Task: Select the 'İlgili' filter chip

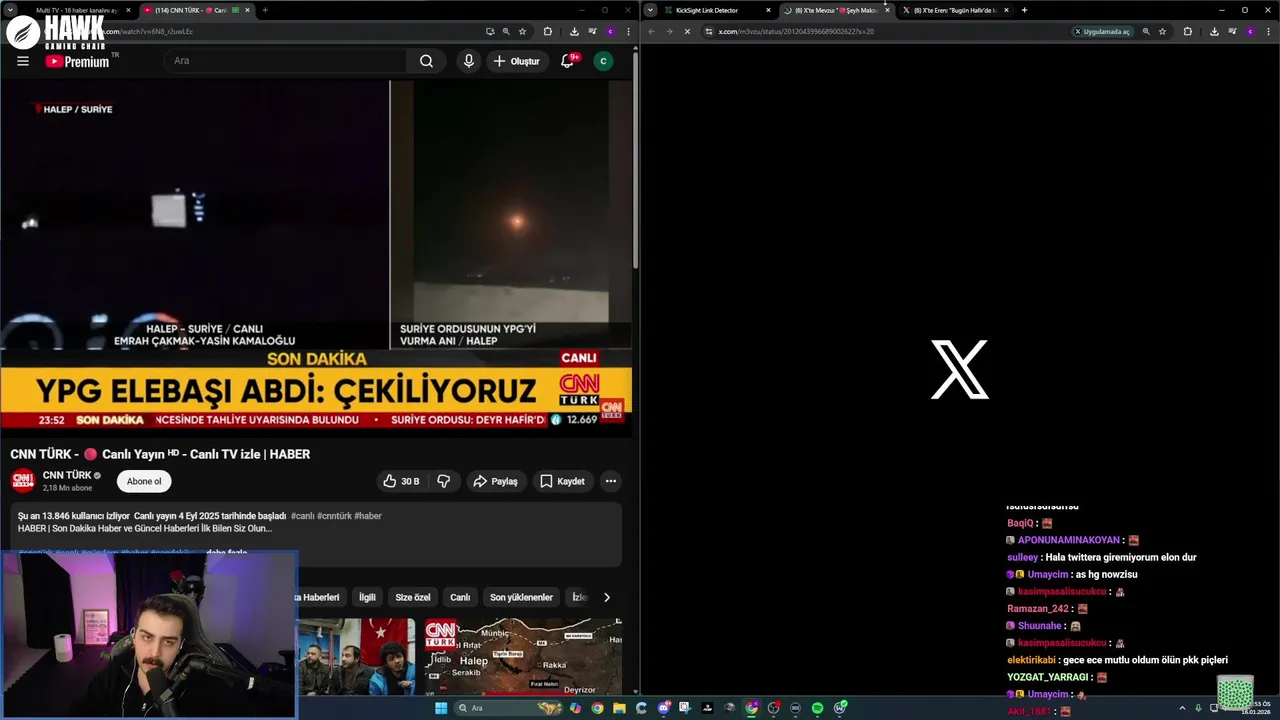Action: coord(367,597)
